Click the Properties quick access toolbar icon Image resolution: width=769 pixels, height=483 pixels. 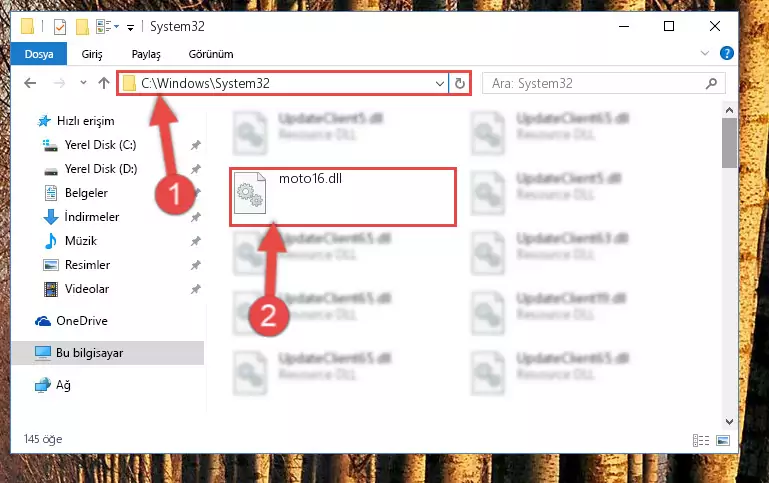pos(60,26)
